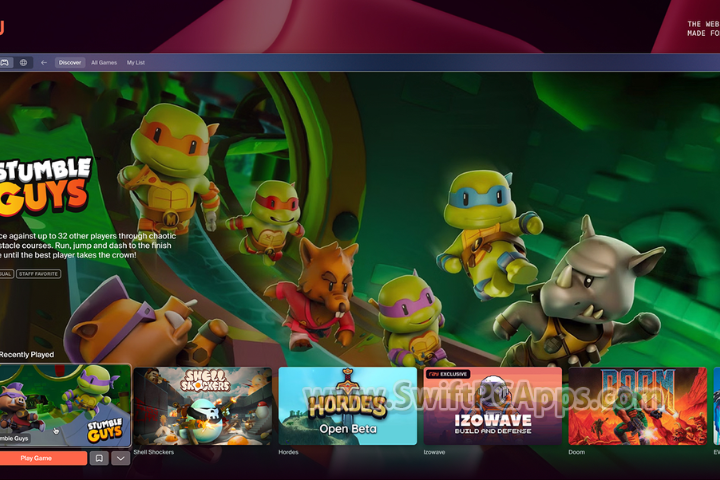Open the game controller icon view
The image size is (720, 480).
5,62
